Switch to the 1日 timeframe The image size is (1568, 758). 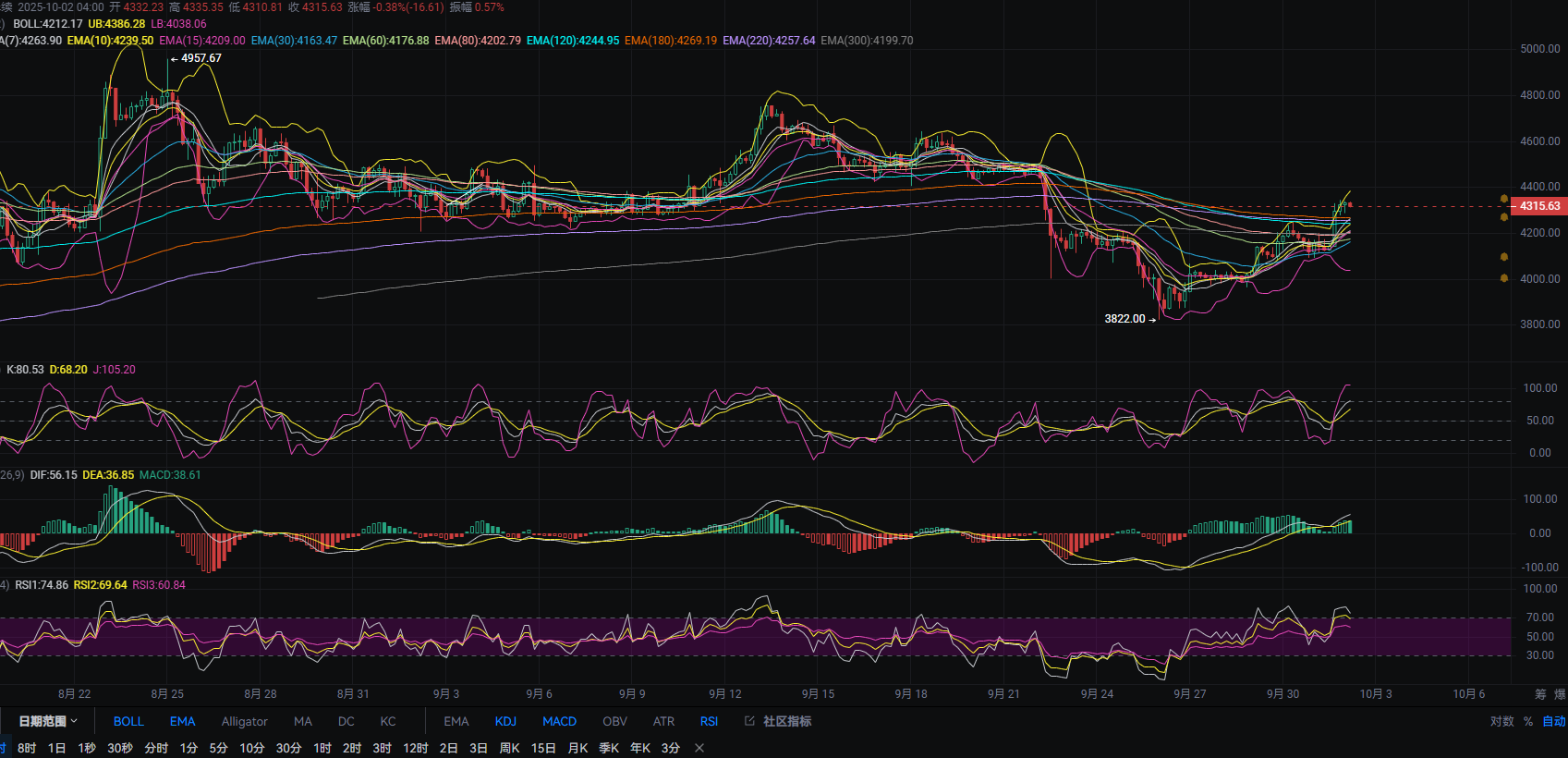[x=56, y=748]
